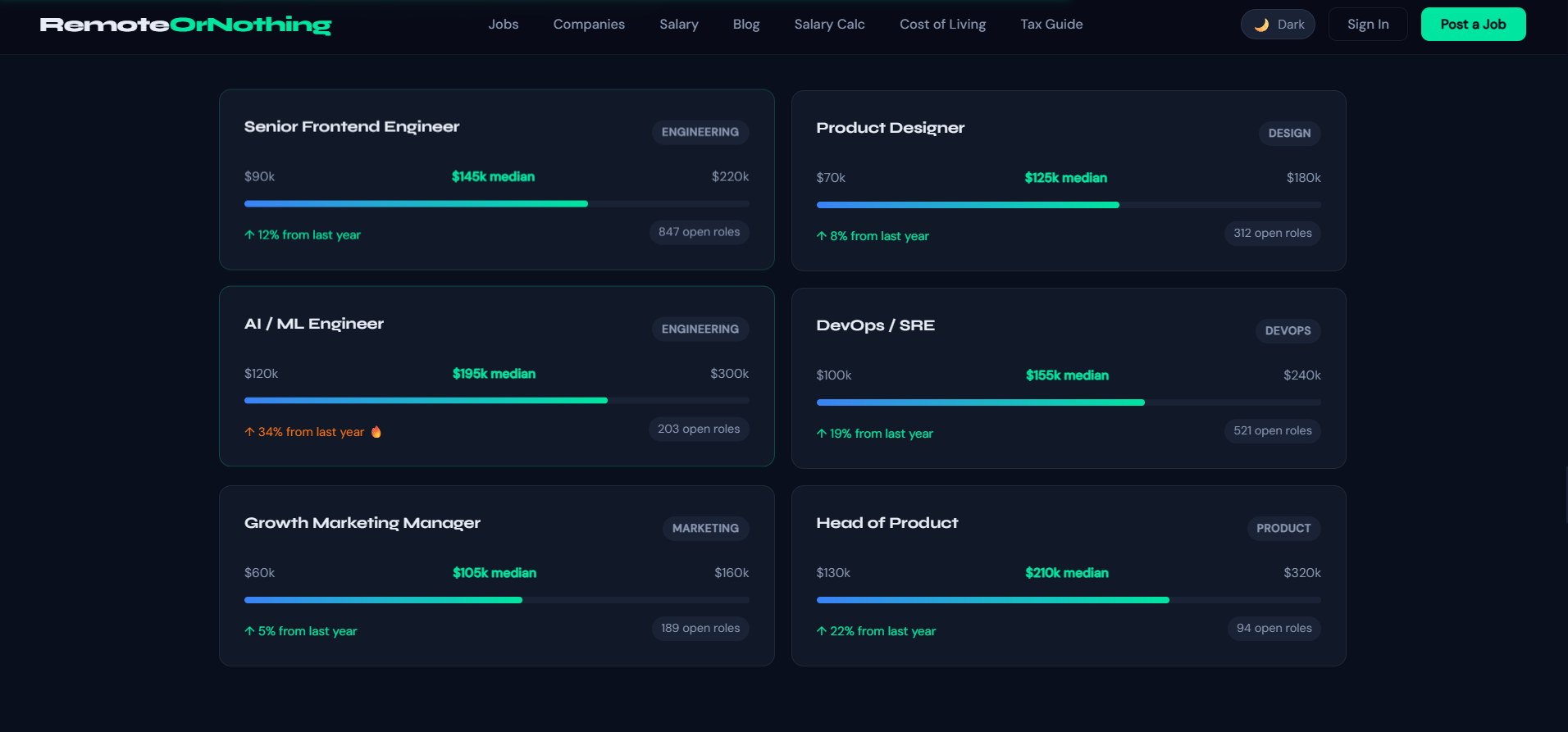The height and width of the screenshot is (732, 1568).
Task: Click the up arrow beside 12% from last year
Action: (x=249, y=234)
